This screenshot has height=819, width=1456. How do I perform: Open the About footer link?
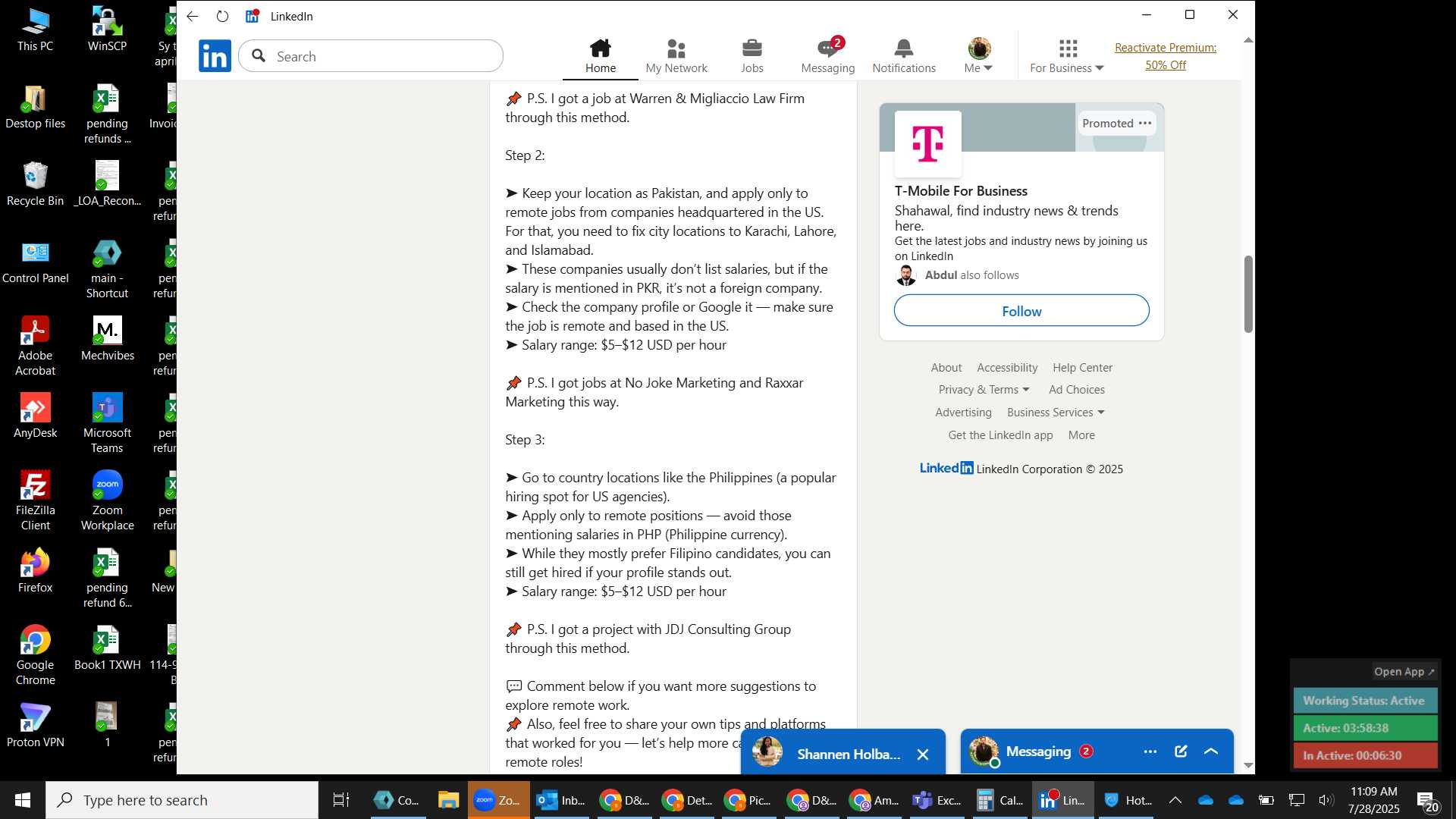point(946,368)
